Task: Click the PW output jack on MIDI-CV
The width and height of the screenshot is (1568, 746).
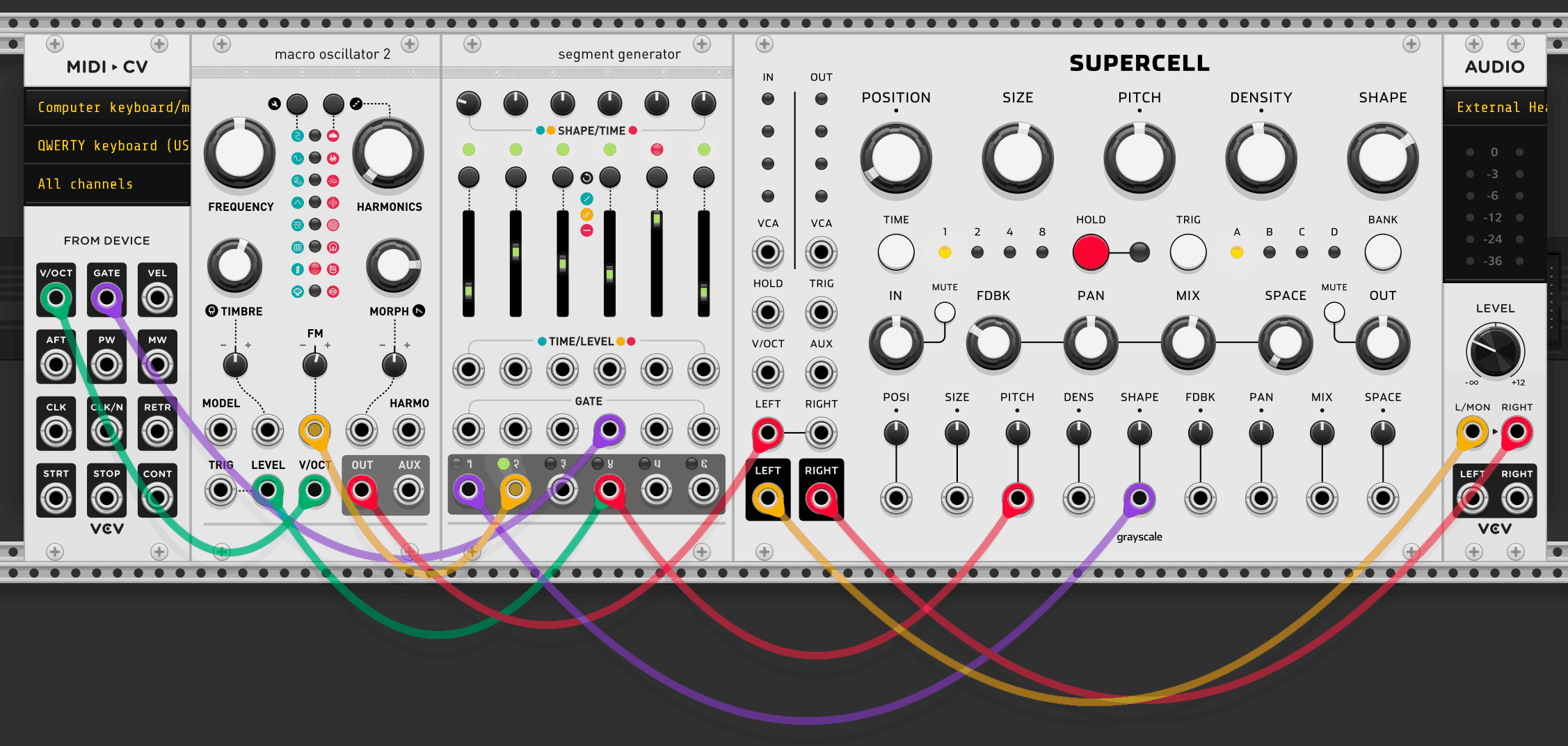Action: tap(106, 365)
